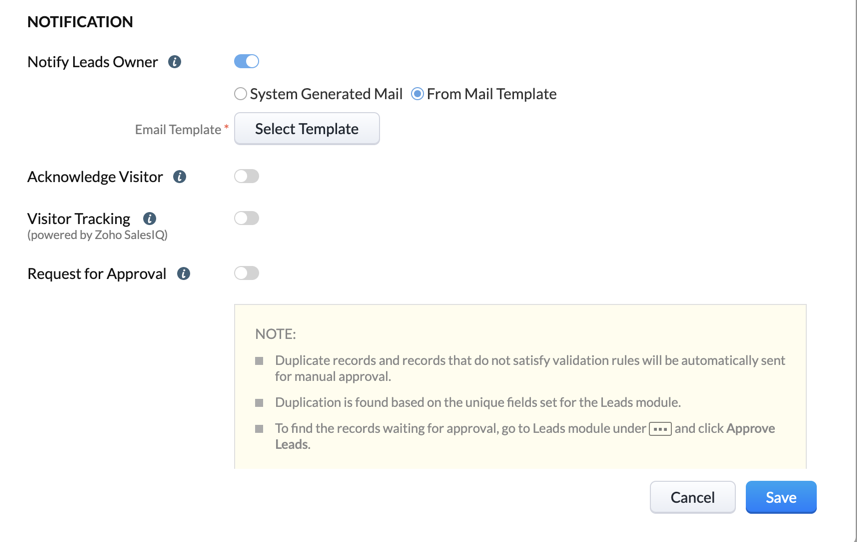The height and width of the screenshot is (542, 857).
Task: Click the info icon next to Request for Approval
Action: click(x=184, y=274)
